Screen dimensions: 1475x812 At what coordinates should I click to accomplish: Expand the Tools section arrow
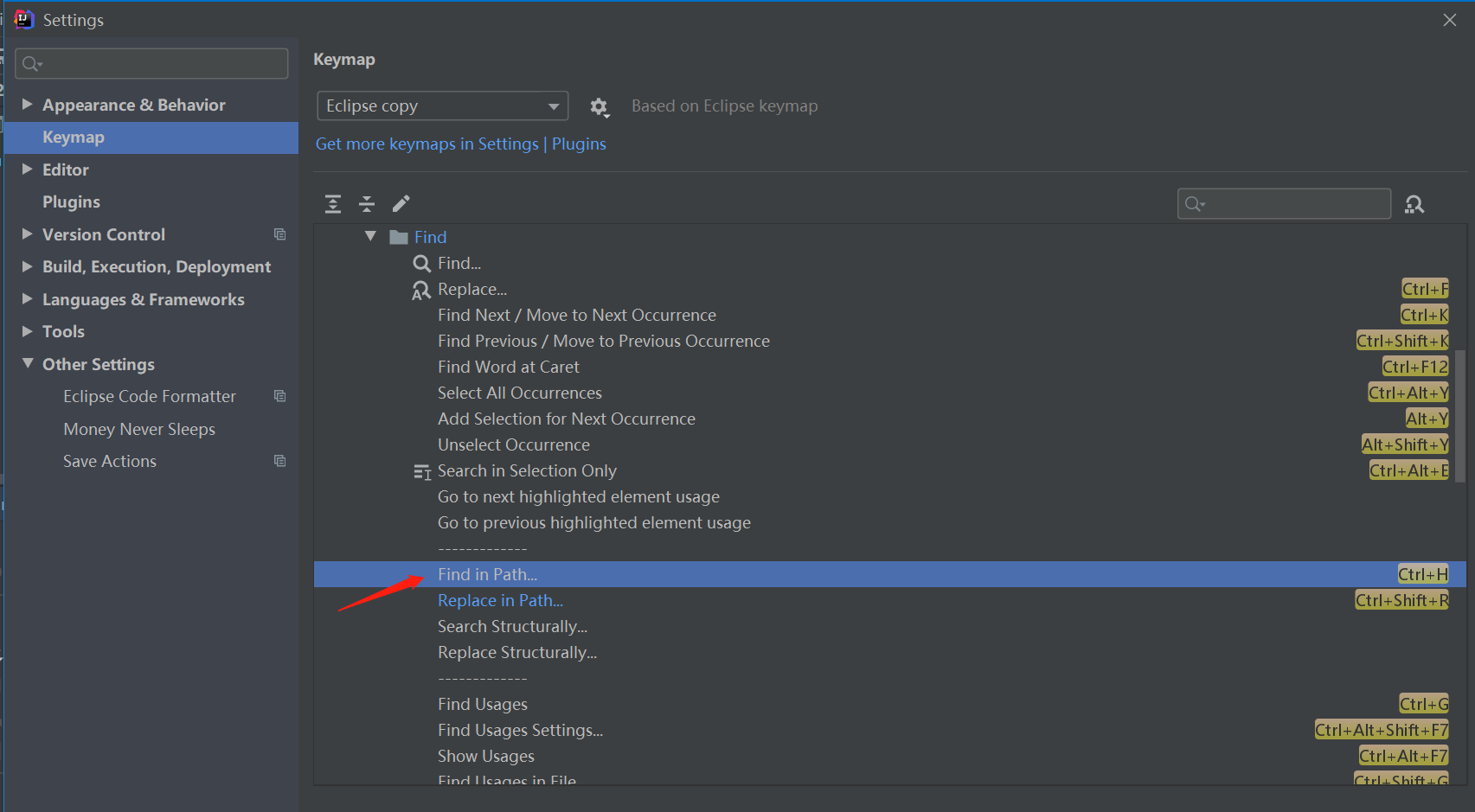coord(27,331)
